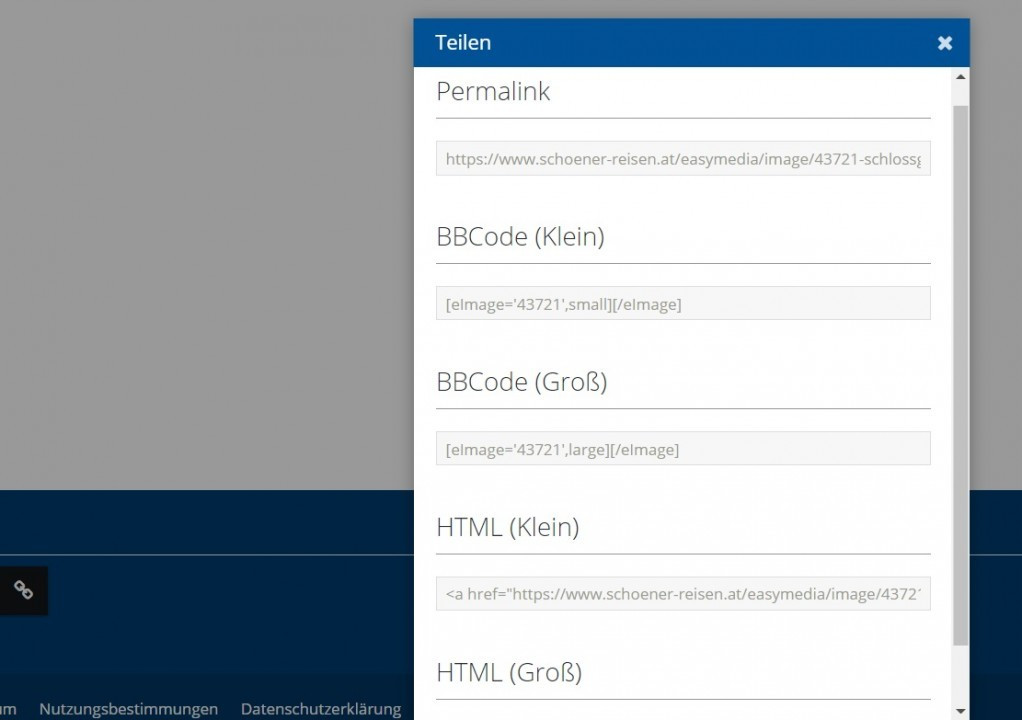Click the dimmed gray background beside the dialog
This screenshot has width=1022, height=720.
click(x=200, y=250)
